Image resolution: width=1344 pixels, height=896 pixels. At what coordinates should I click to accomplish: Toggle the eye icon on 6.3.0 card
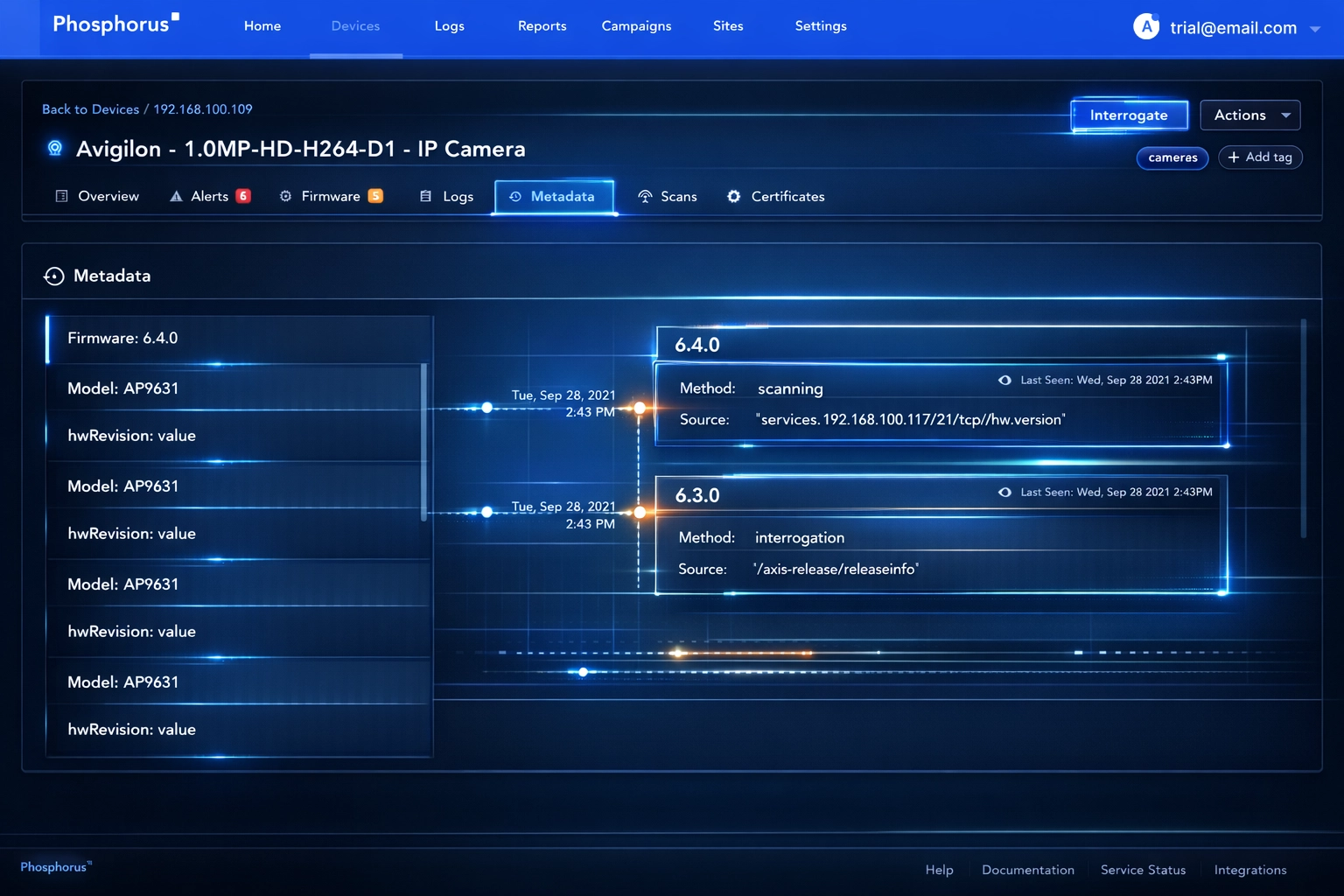[x=1004, y=492]
